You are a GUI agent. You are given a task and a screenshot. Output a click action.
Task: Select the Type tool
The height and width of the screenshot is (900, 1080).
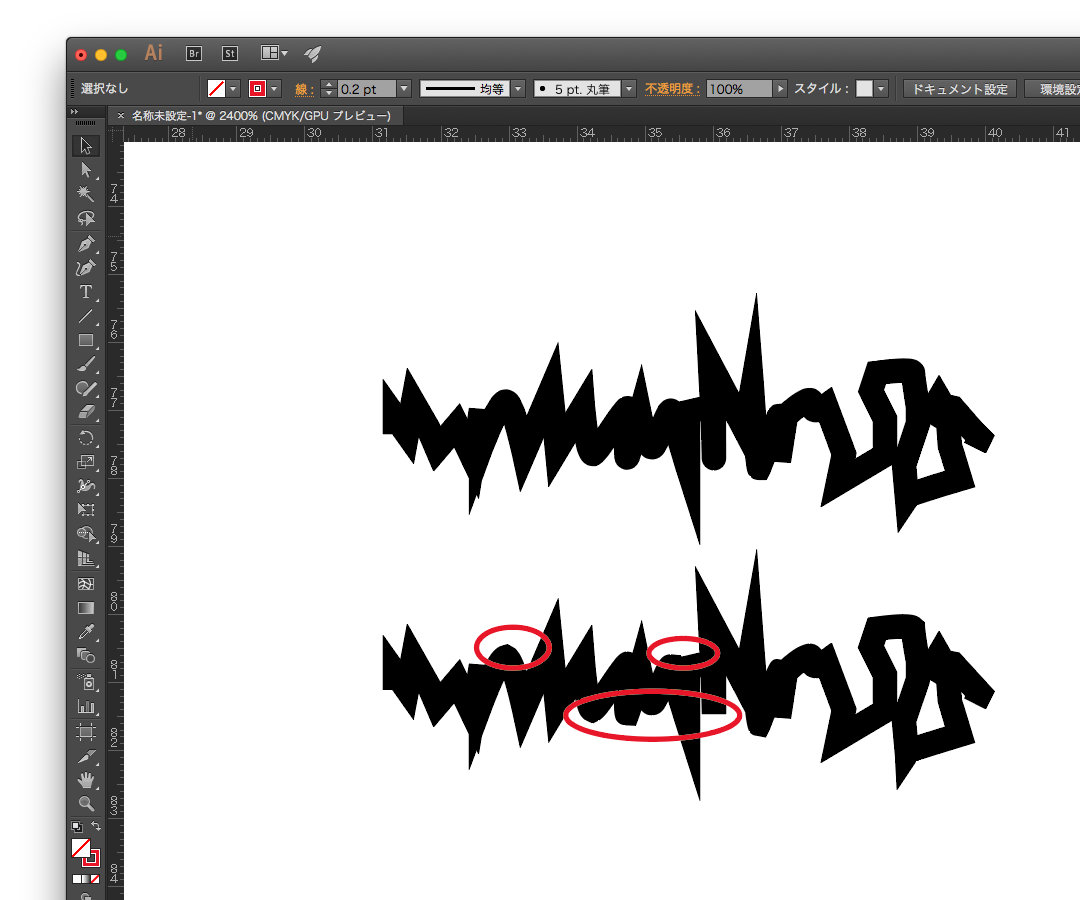tap(86, 292)
